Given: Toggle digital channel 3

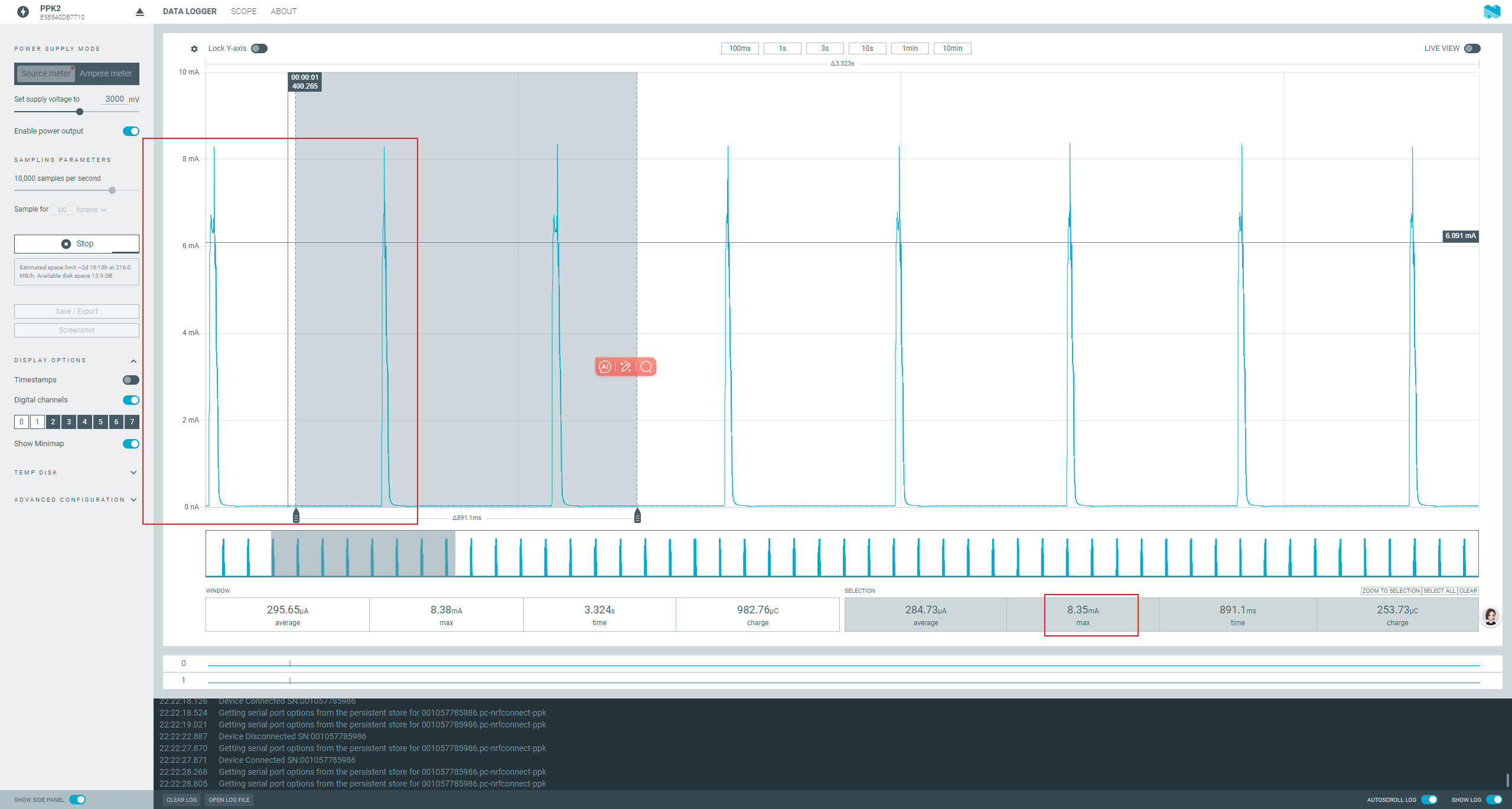Looking at the screenshot, I should pos(69,422).
